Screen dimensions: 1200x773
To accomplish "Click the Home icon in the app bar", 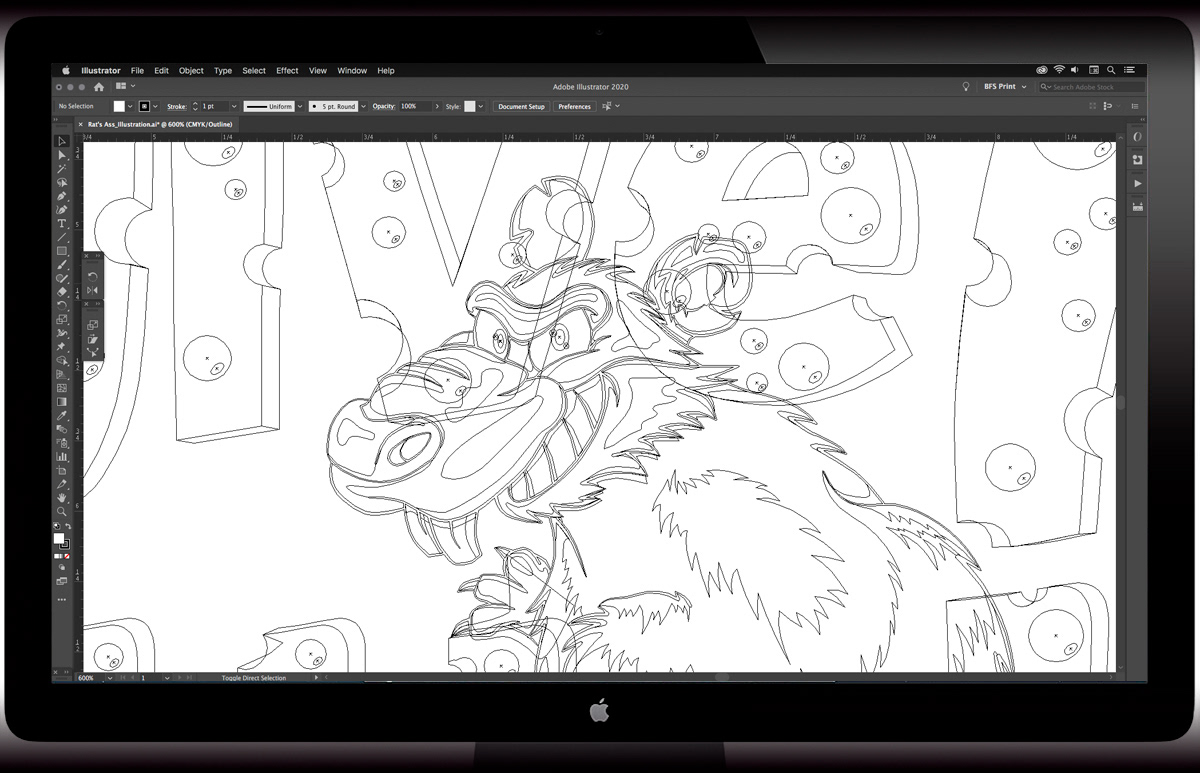I will point(98,87).
